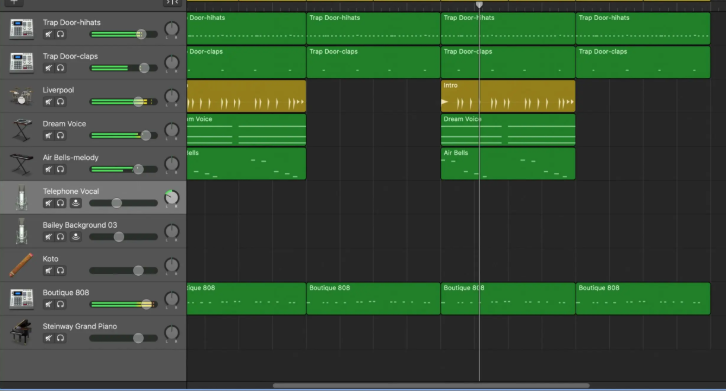
Task: Click the Boutique 808 volume slider
Action: pos(124,304)
